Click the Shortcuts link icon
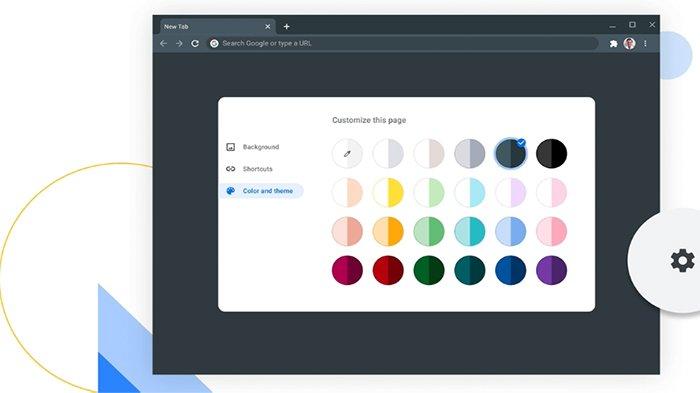Screen dimensions: 700x393 pos(230,169)
